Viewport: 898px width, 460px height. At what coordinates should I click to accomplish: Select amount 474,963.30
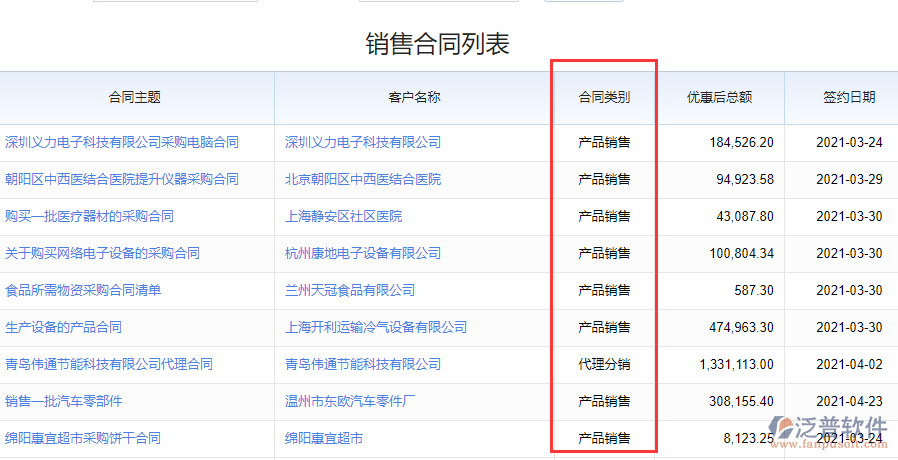pos(742,327)
